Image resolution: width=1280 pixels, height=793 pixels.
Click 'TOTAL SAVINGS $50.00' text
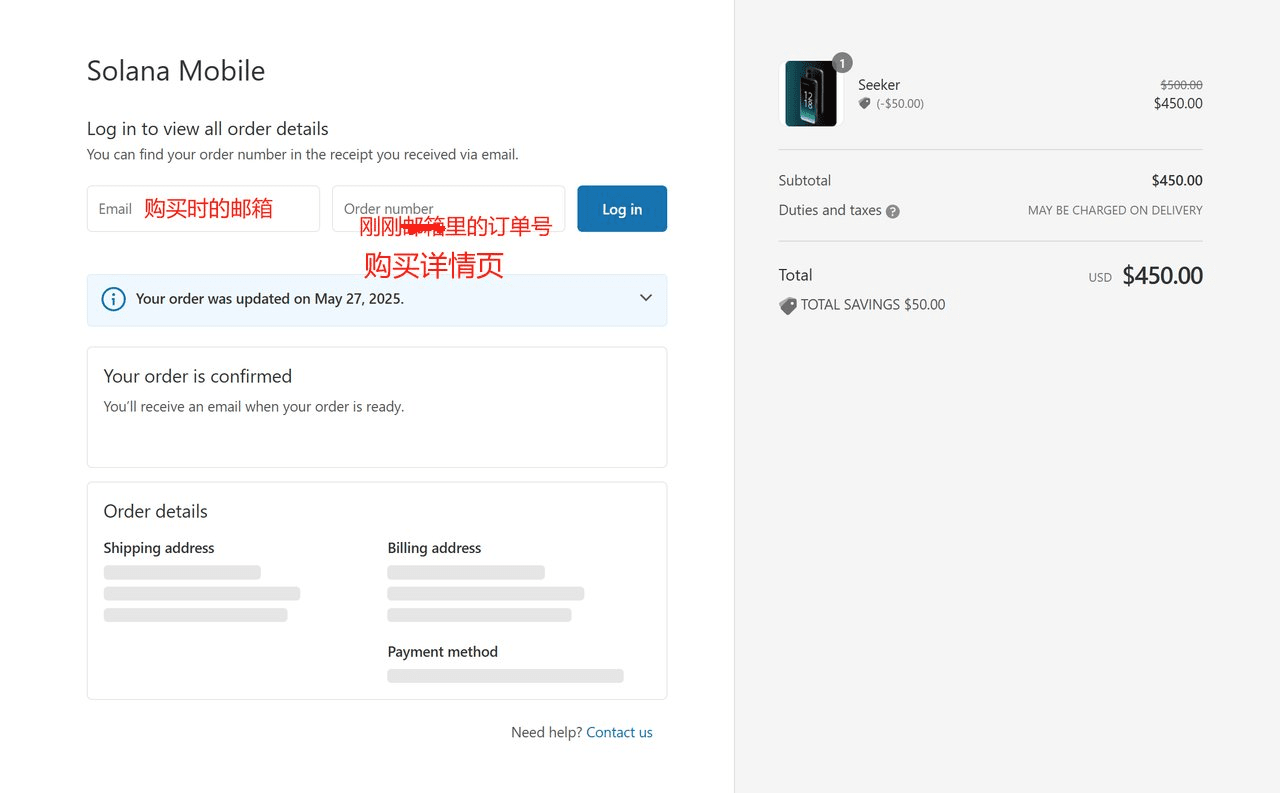click(x=873, y=305)
